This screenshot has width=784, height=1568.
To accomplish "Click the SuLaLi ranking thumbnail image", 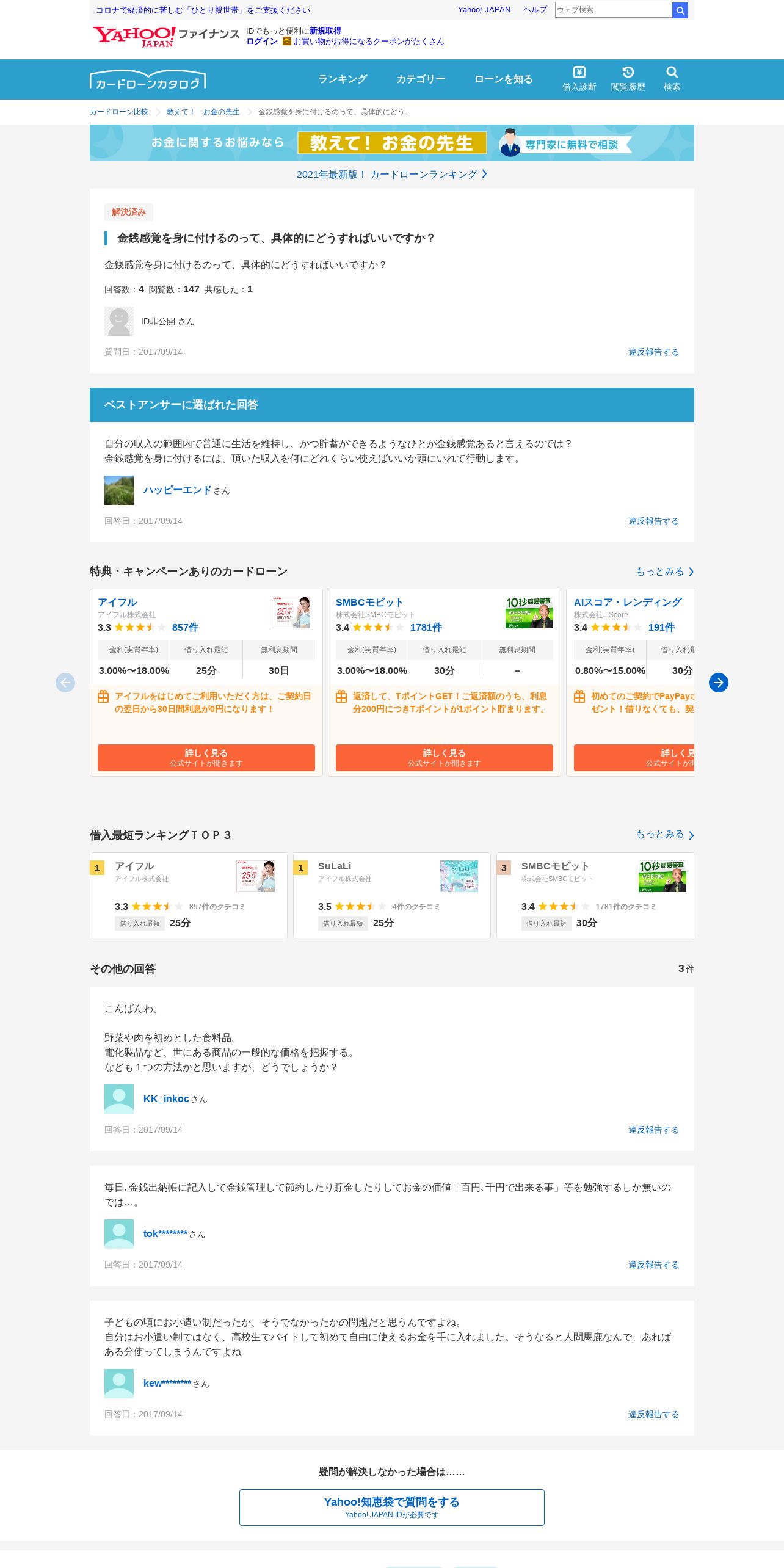I will (x=459, y=876).
